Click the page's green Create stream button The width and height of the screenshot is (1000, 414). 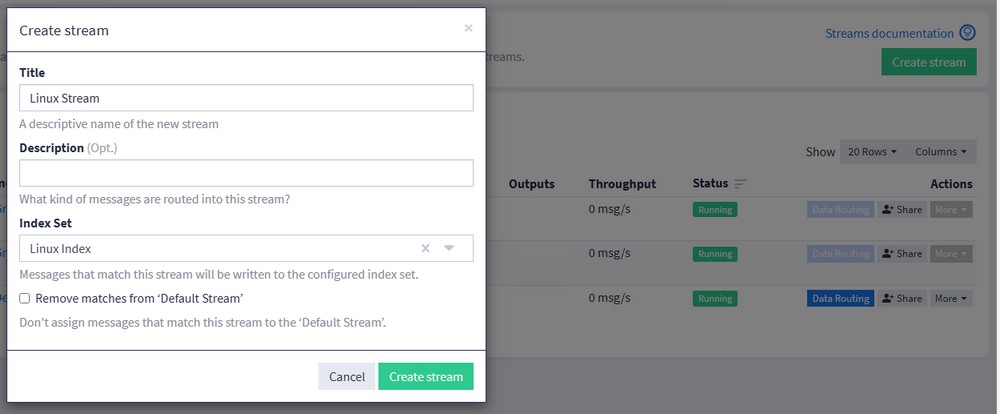tap(929, 62)
